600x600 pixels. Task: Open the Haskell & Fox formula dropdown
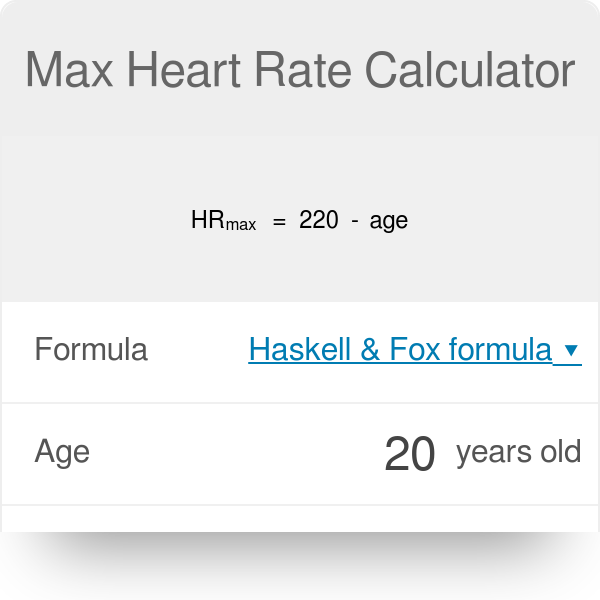pos(400,350)
